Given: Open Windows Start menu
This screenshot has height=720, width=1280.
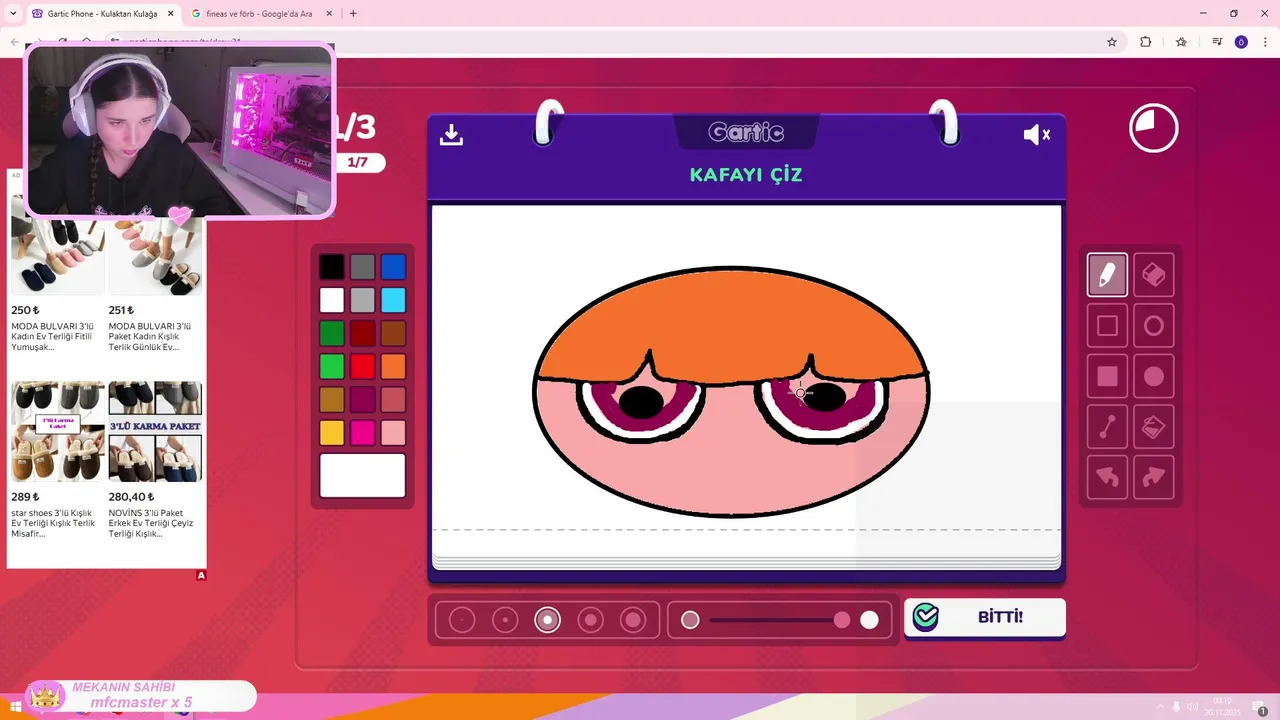Looking at the screenshot, I should point(16,707).
